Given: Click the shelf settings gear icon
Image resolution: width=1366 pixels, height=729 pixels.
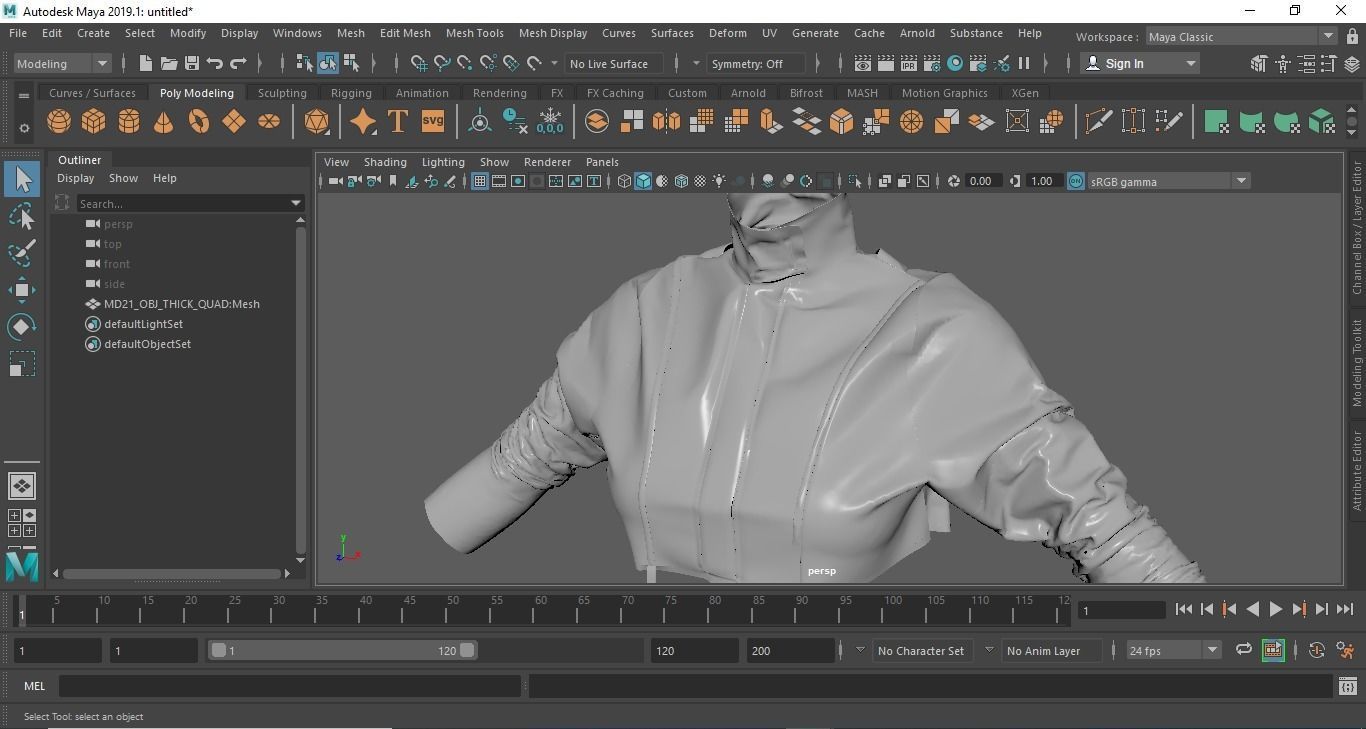Looking at the screenshot, I should tap(24, 128).
